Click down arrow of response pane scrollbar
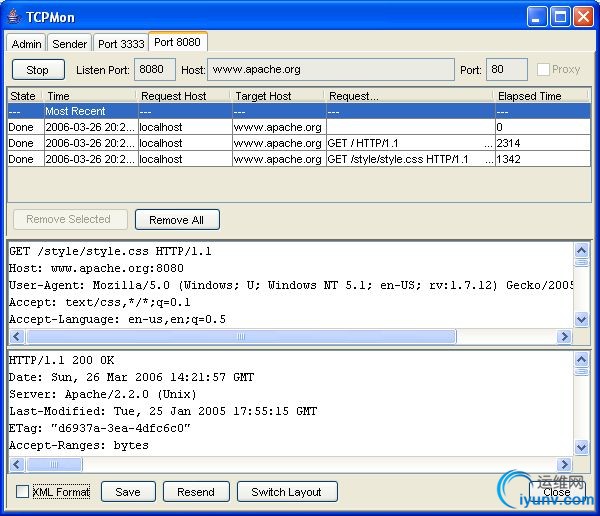Viewport: 600px width, 516px height. pyautogui.click(x=582, y=447)
